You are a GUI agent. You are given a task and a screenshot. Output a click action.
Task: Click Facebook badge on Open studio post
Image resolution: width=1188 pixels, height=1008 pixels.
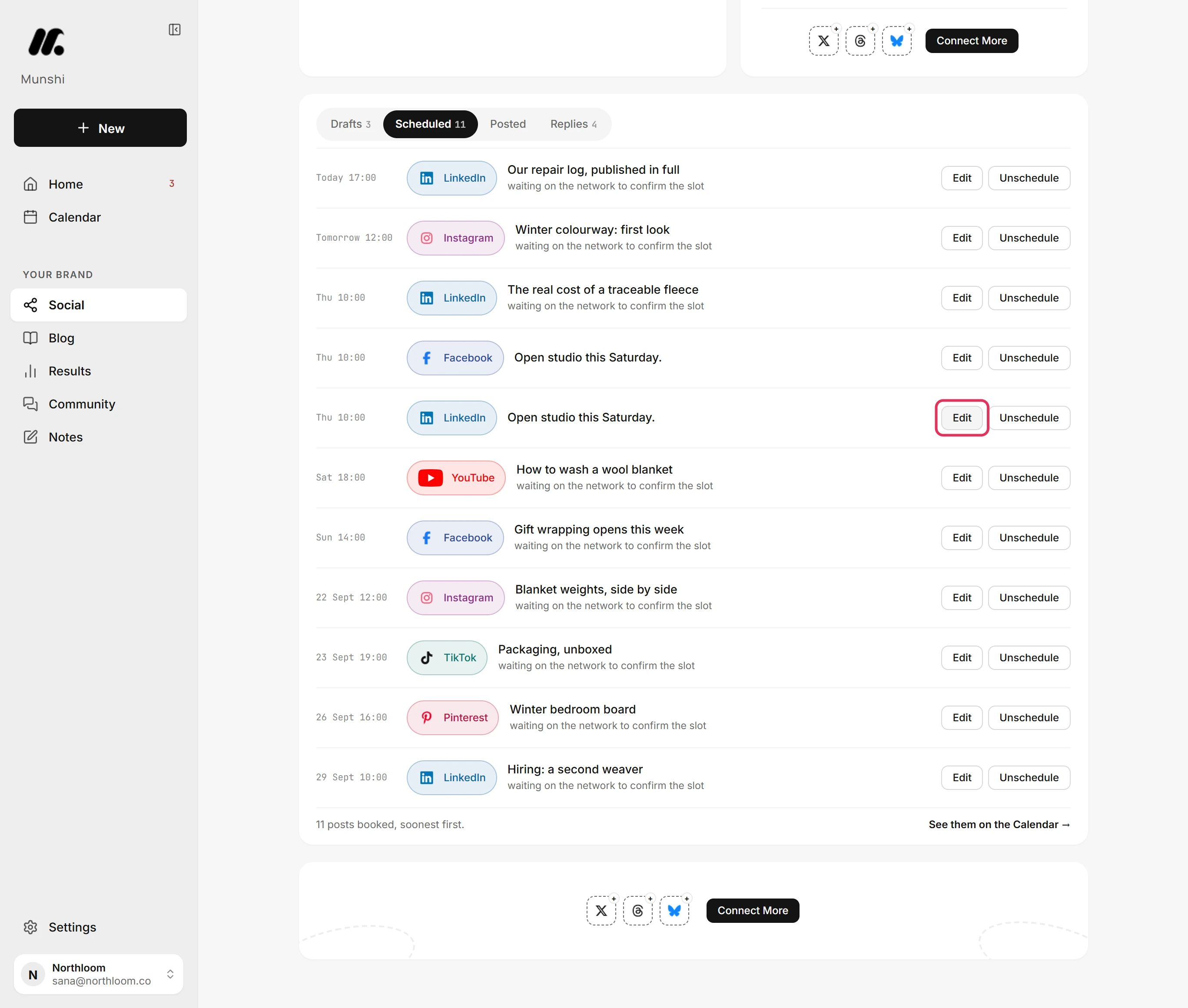(455, 358)
